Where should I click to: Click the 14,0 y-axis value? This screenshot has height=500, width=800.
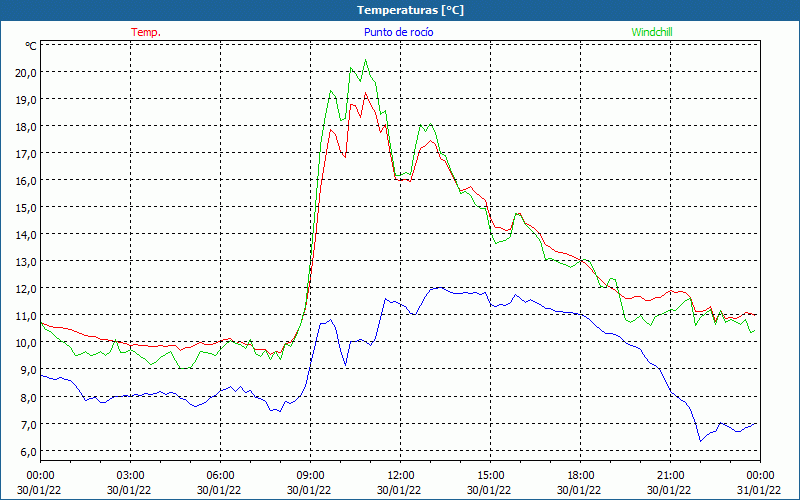point(27,235)
